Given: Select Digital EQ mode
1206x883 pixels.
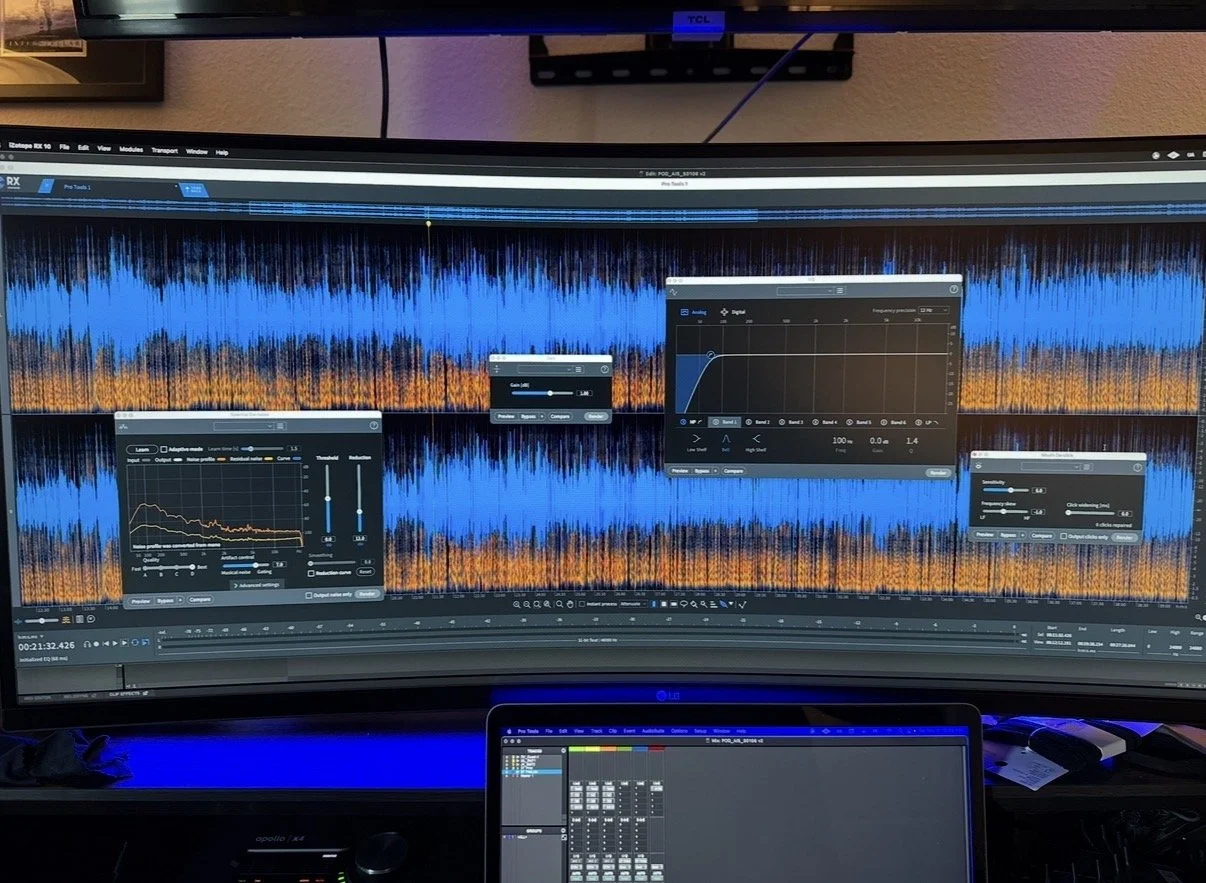Looking at the screenshot, I should (733, 312).
